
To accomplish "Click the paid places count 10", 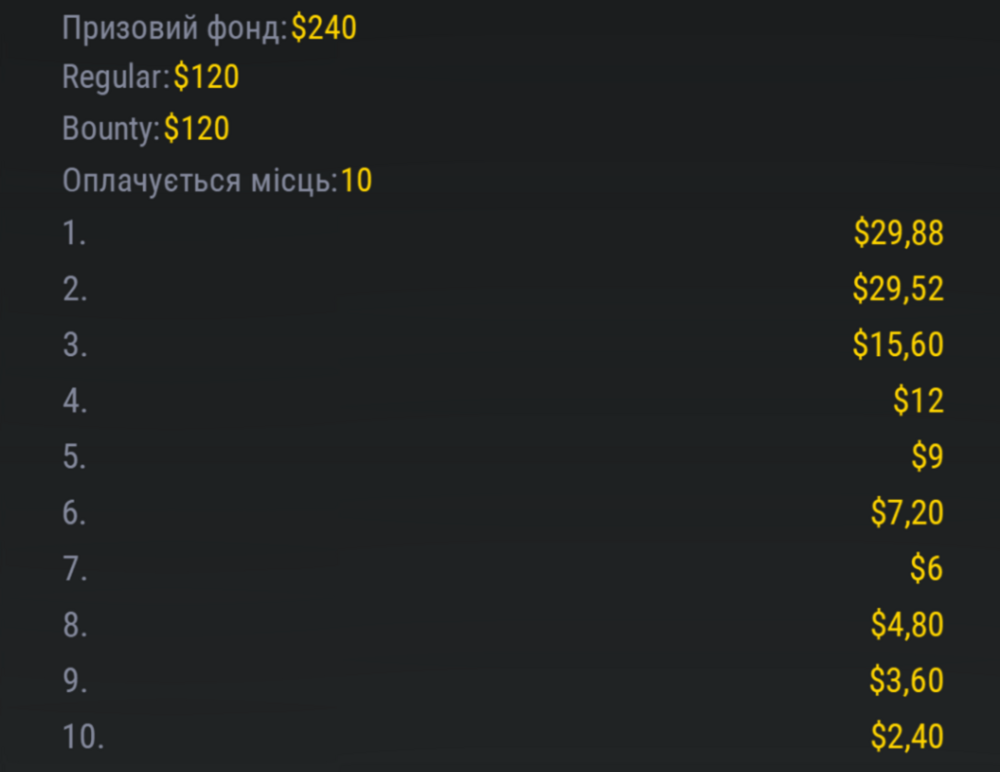I will pos(357,181).
